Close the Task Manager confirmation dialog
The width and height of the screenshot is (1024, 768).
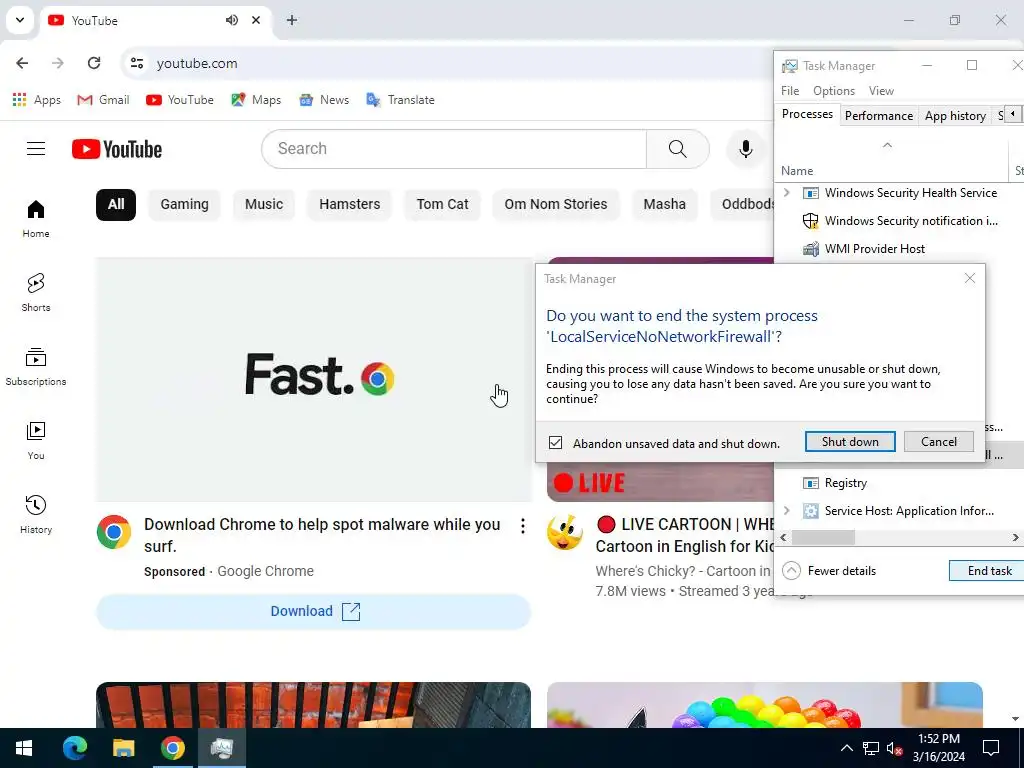click(x=969, y=279)
